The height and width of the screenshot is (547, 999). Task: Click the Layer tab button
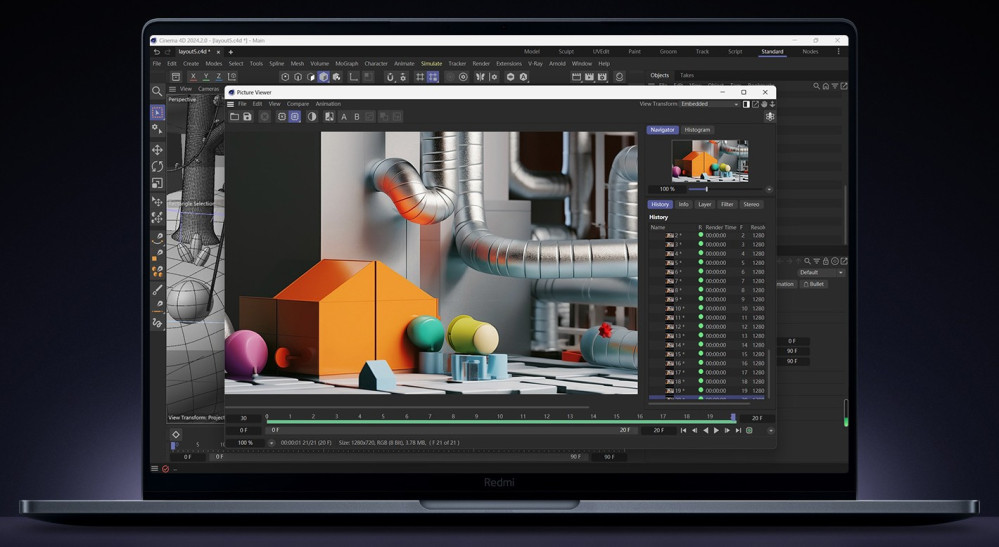[x=705, y=204]
